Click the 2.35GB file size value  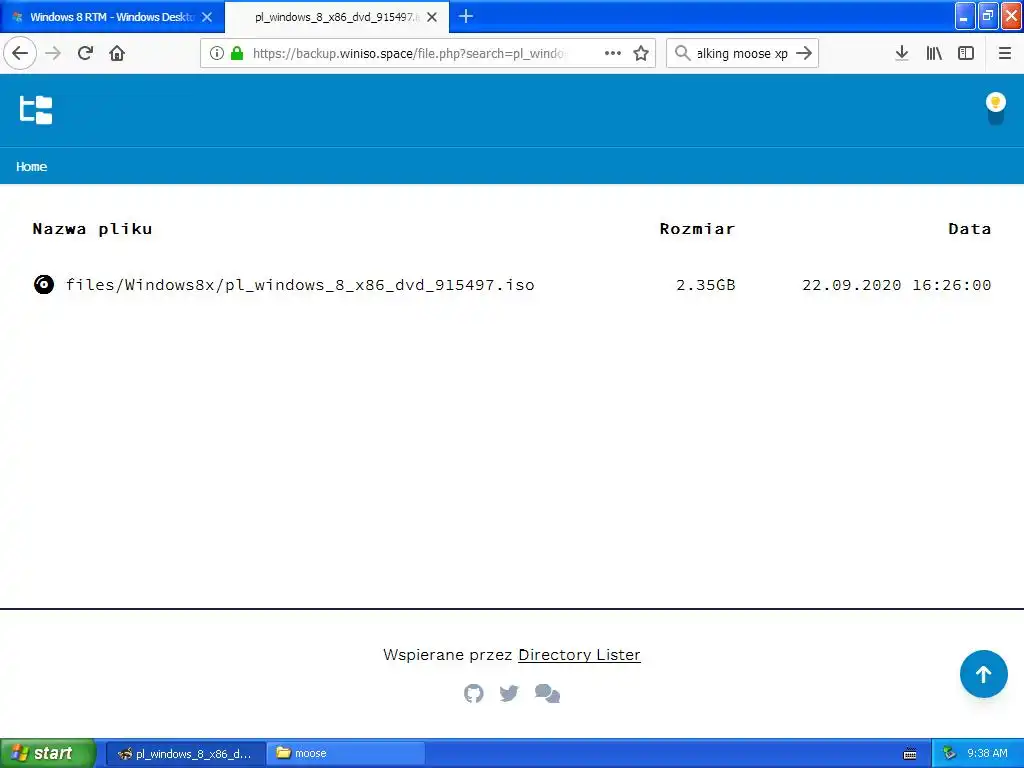point(706,285)
